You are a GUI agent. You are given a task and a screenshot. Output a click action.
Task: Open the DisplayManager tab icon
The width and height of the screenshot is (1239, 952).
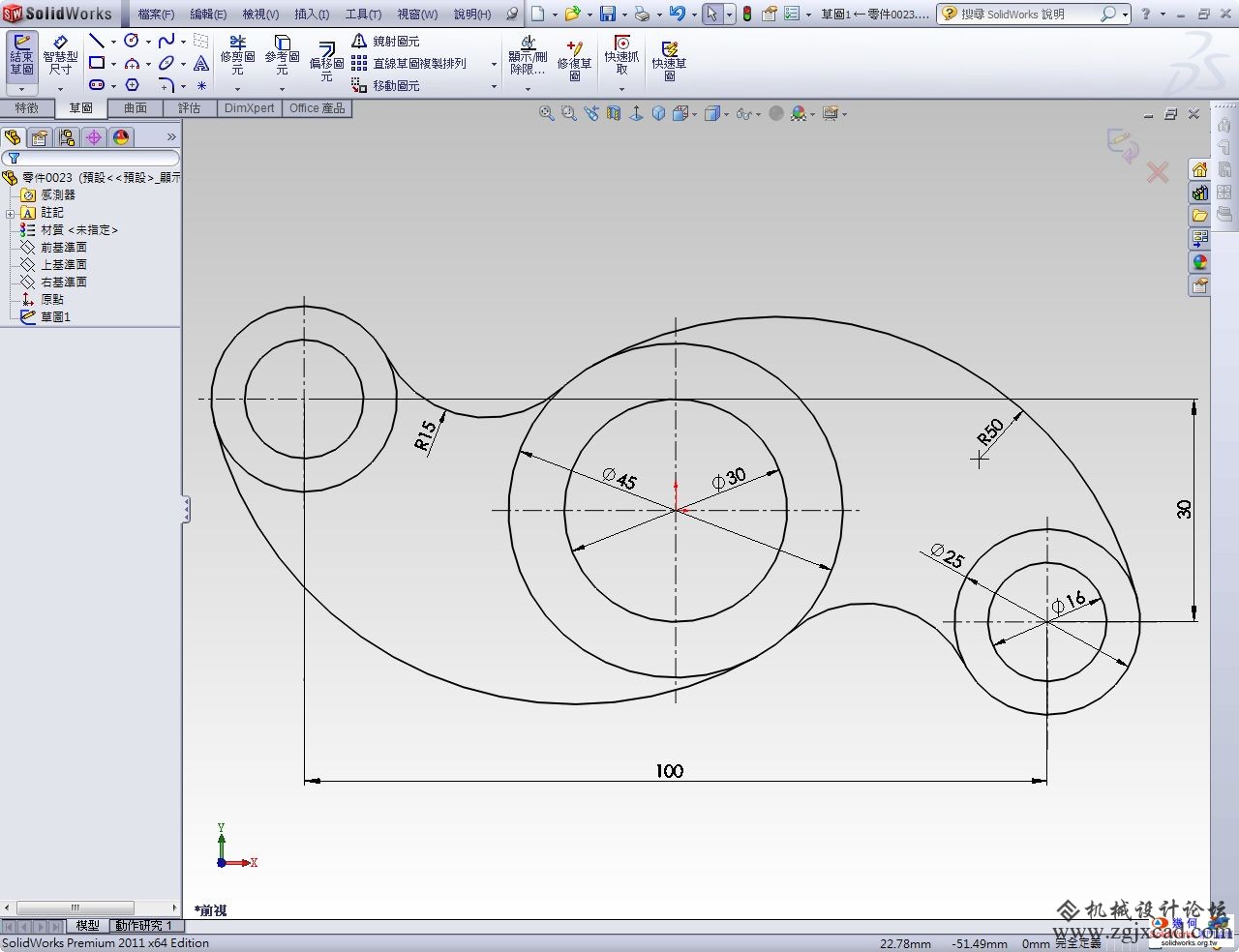tap(121, 137)
